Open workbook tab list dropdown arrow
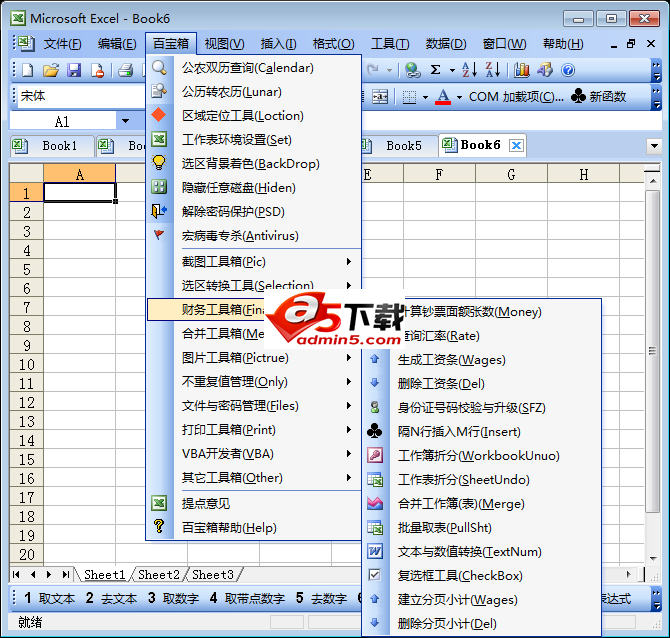The width and height of the screenshot is (670, 638). point(654,146)
